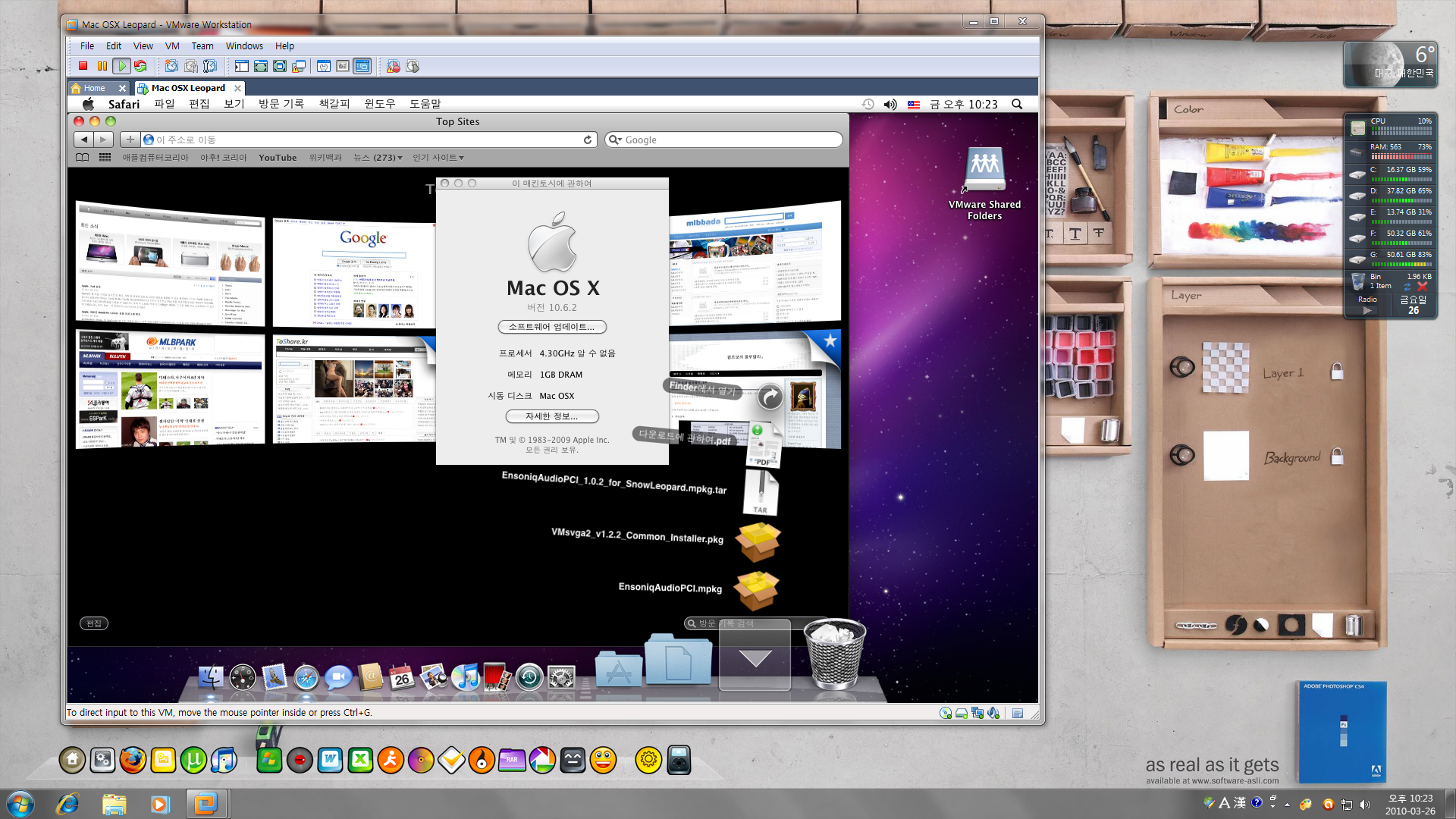Click the 소프트웨어 업데이트... button

tap(552, 327)
